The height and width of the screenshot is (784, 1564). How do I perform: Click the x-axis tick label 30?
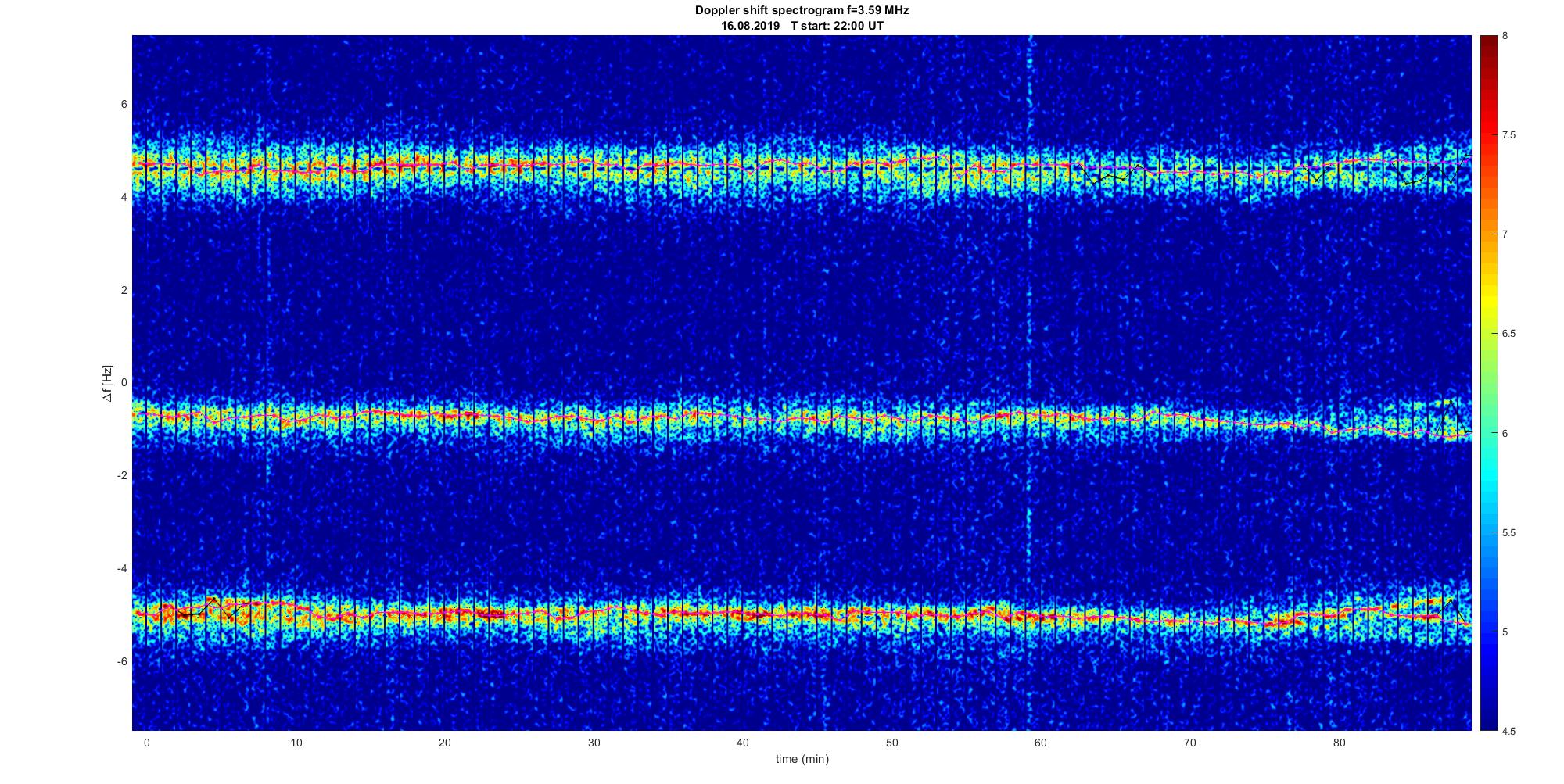[594, 743]
